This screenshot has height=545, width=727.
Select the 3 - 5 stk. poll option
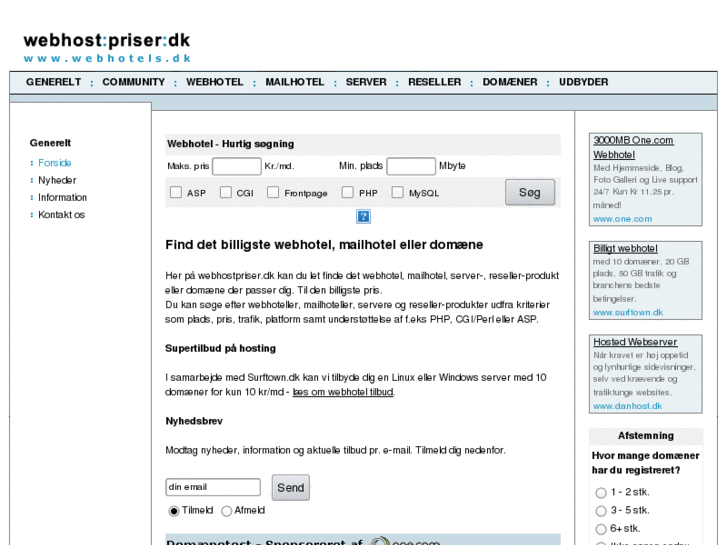(x=601, y=511)
